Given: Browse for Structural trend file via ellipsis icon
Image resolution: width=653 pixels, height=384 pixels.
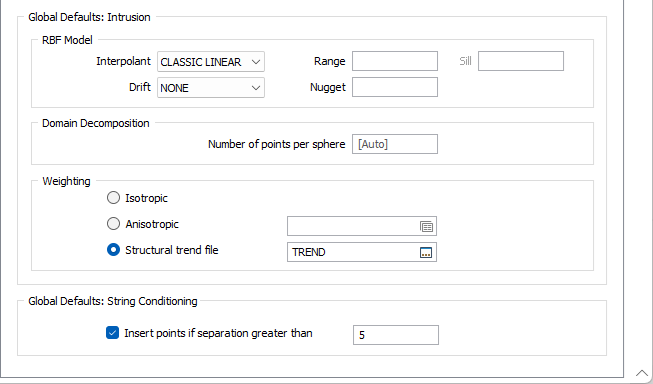Looking at the screenshot, I should 426,252.
